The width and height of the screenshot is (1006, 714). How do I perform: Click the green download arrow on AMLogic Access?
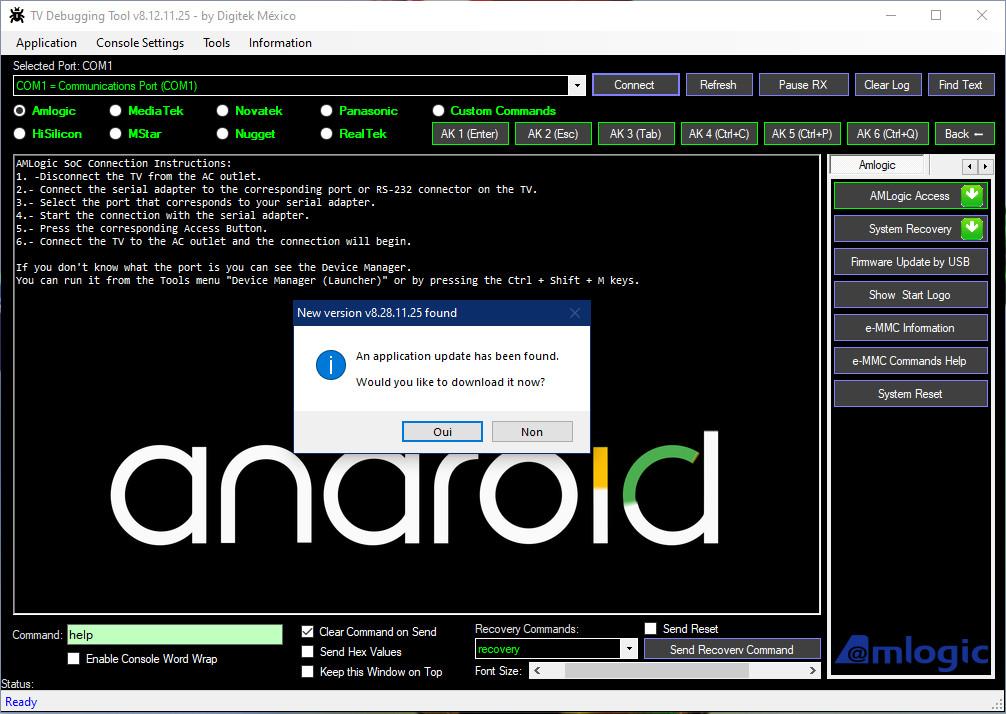[972, 196]
